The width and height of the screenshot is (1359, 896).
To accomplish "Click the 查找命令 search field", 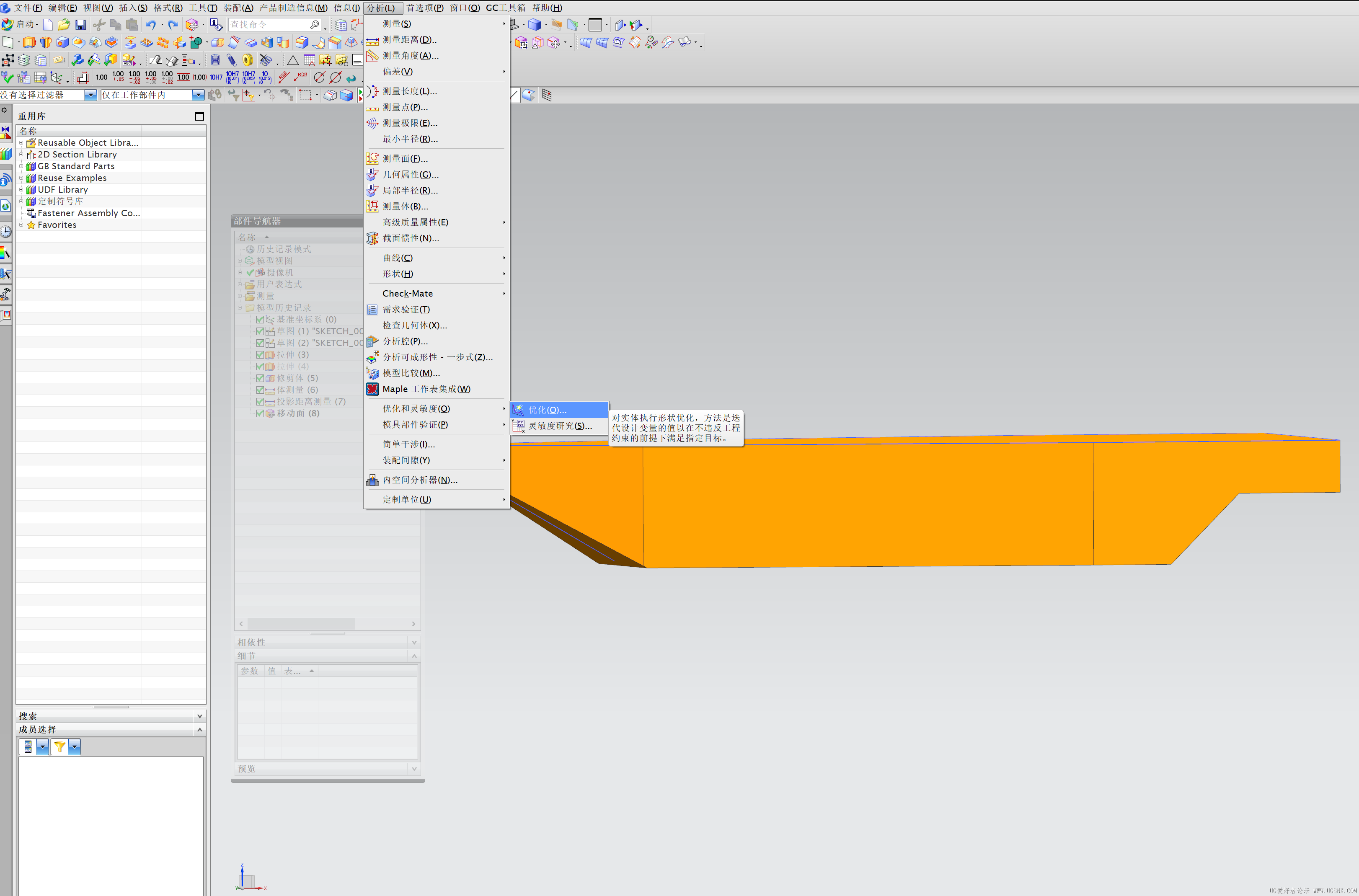I will tap(274, 25).
